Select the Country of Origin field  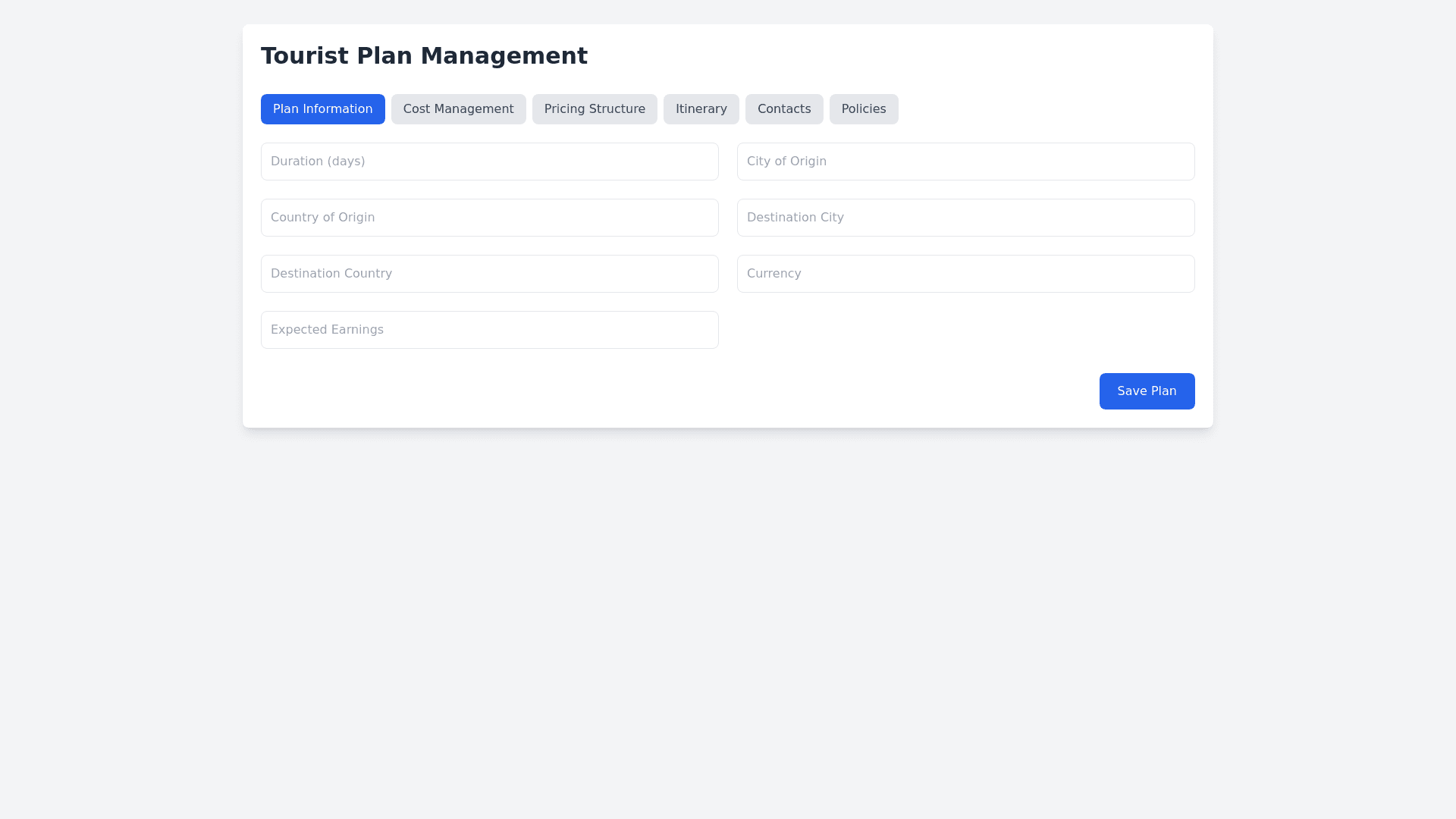[x=489, y=218]
